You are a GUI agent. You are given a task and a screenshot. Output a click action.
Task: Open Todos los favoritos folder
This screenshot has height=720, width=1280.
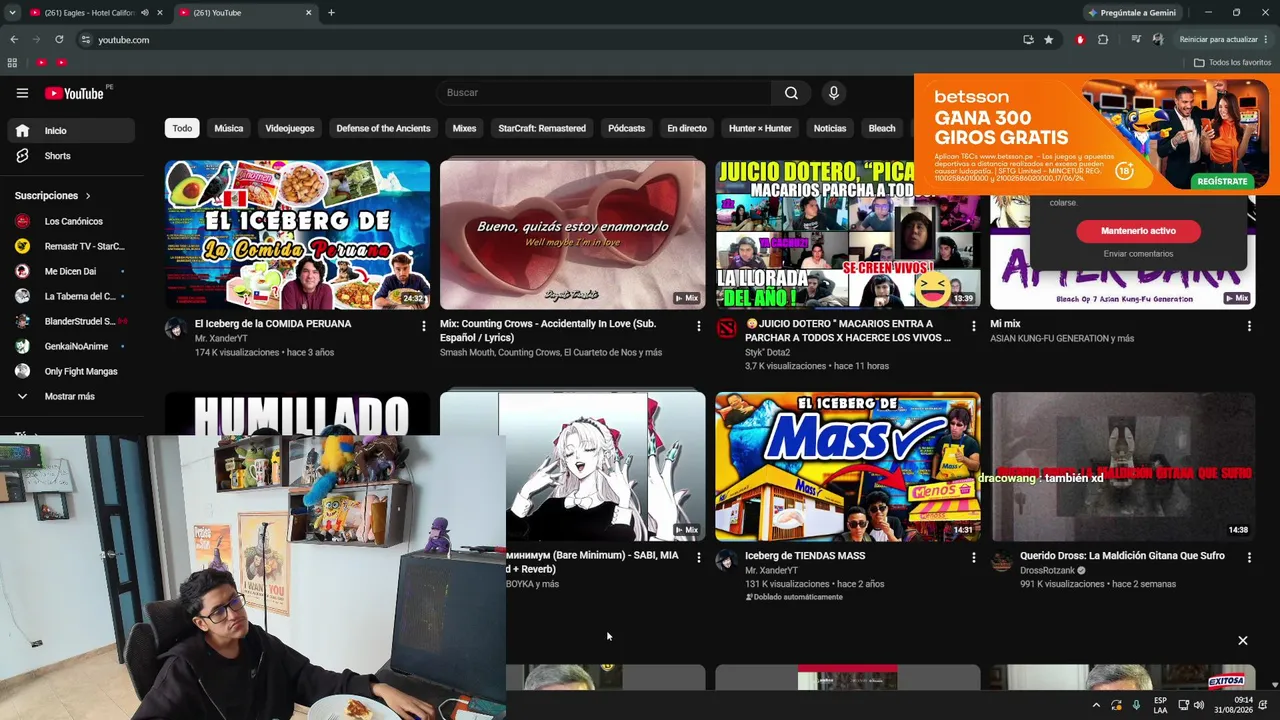tap(1232, 62)
